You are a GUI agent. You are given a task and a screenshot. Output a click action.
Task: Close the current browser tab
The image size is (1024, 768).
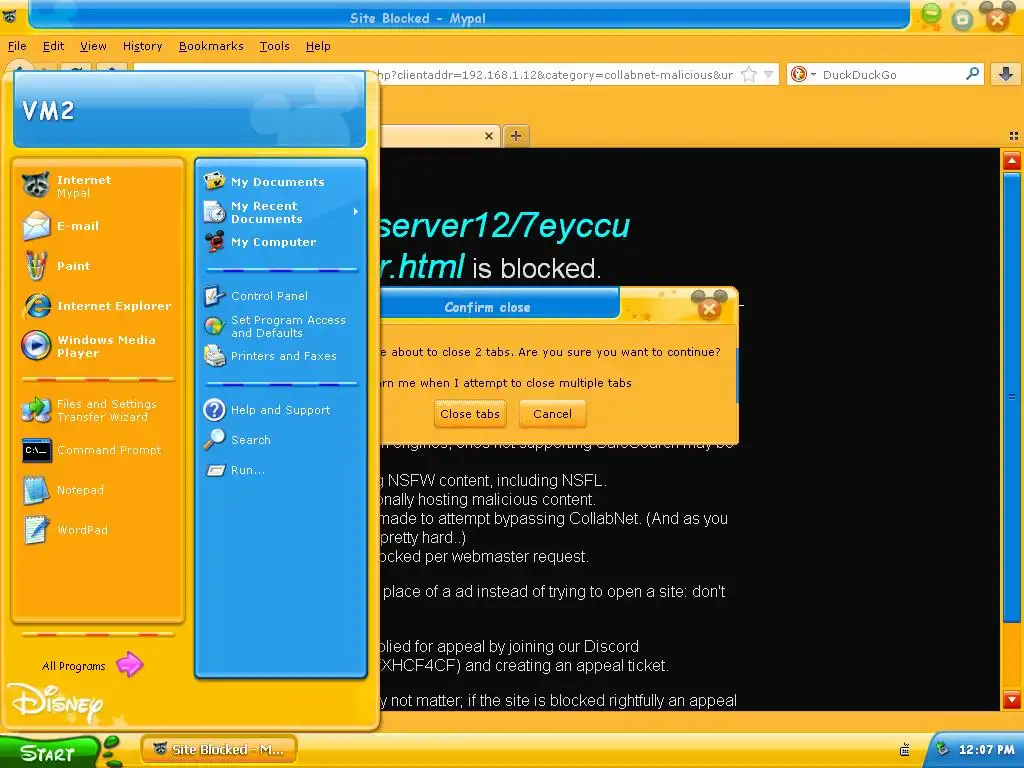click(488, 136)
